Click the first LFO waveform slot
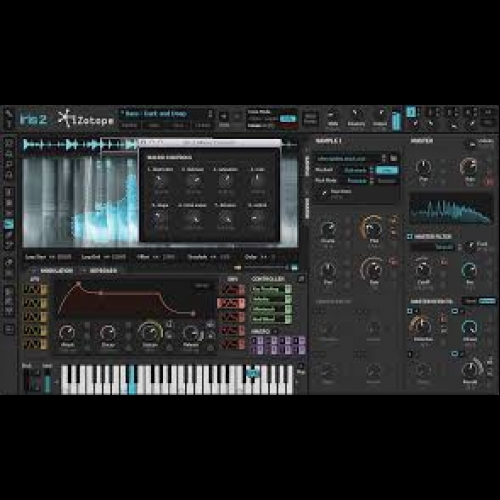 [35, 290]
